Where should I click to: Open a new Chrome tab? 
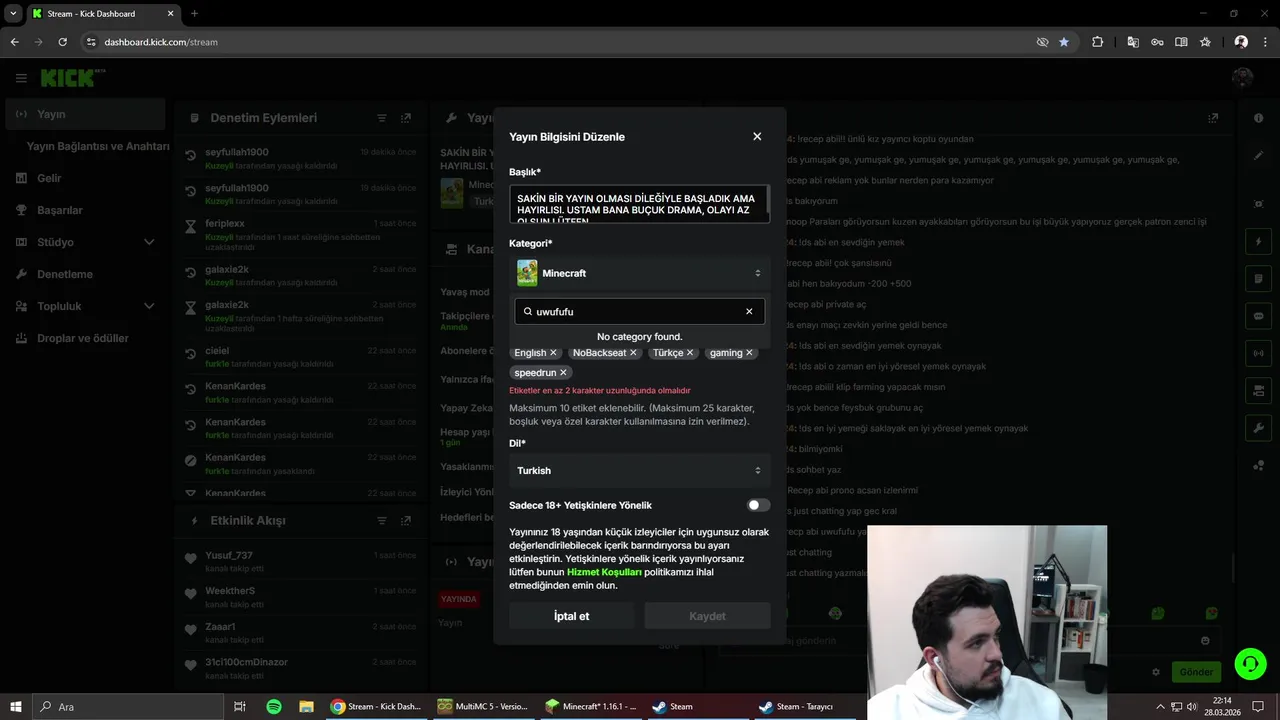pos(194,13)
